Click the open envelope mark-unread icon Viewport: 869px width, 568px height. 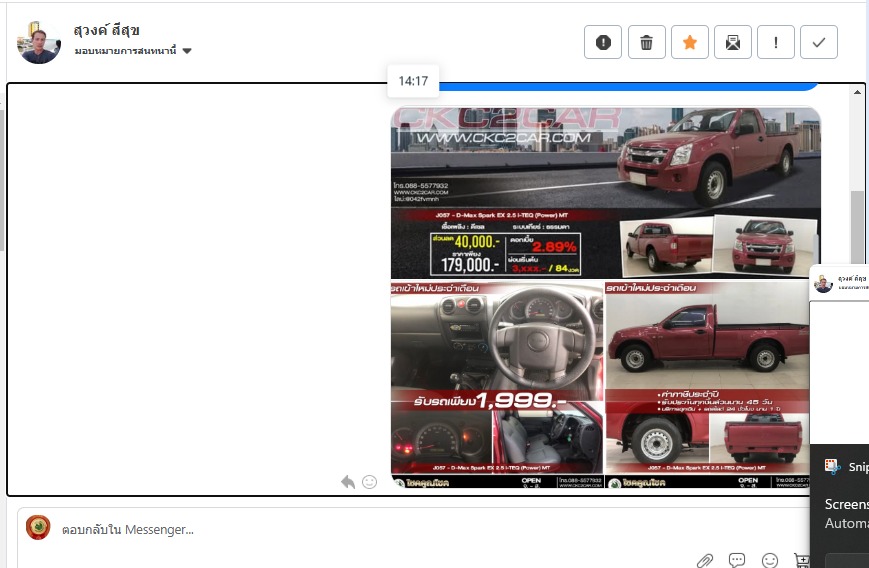[732, 42]
